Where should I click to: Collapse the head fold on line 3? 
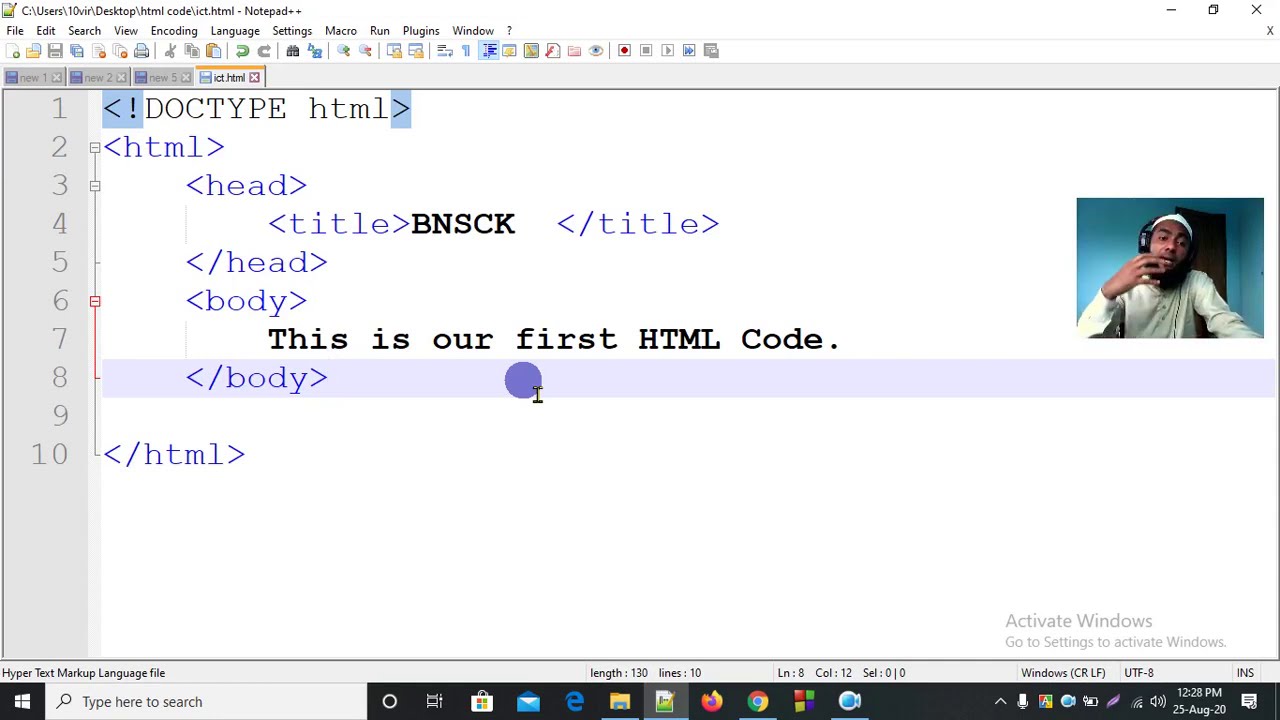tap(95, 185)
